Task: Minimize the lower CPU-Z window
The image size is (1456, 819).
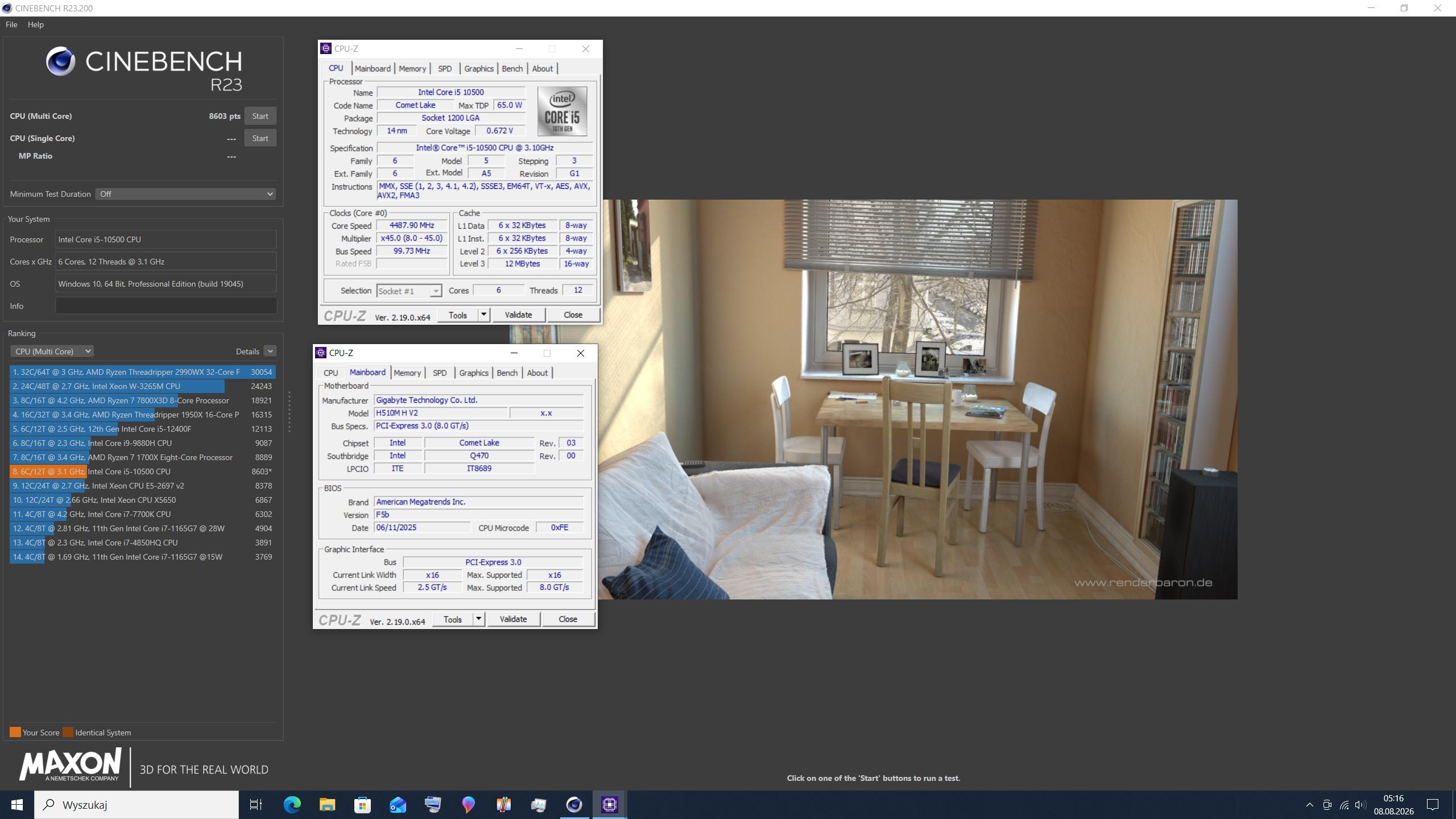Action: pyautogui.click(x=514, y=353)
